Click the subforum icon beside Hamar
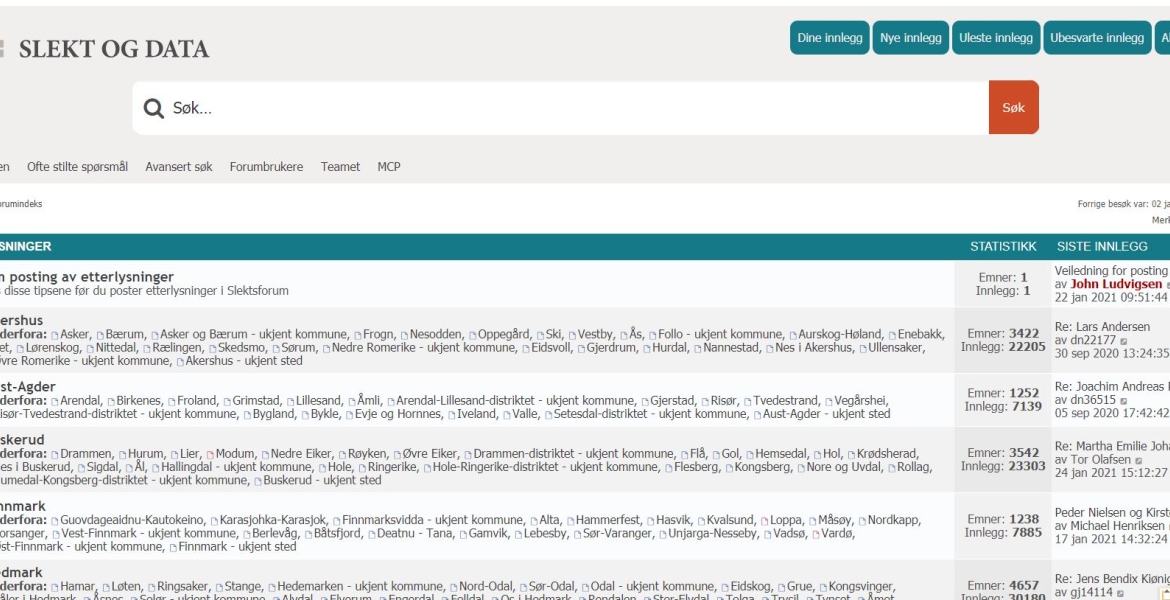The image size is (1170, 600). (54, 587)
